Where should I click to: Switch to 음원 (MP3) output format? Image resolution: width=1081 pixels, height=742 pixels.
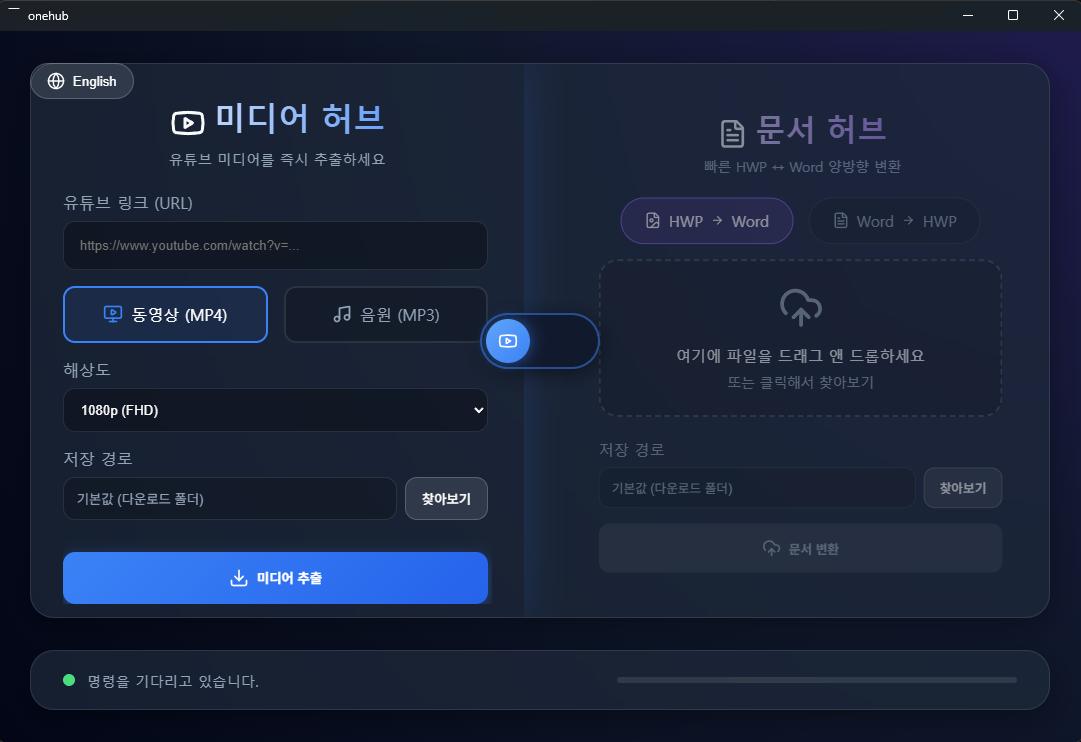pos(385,314)
